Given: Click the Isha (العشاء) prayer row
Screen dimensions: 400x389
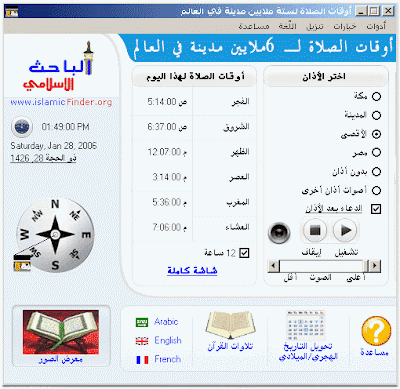Looking at the screenshot, I should 195,227.
